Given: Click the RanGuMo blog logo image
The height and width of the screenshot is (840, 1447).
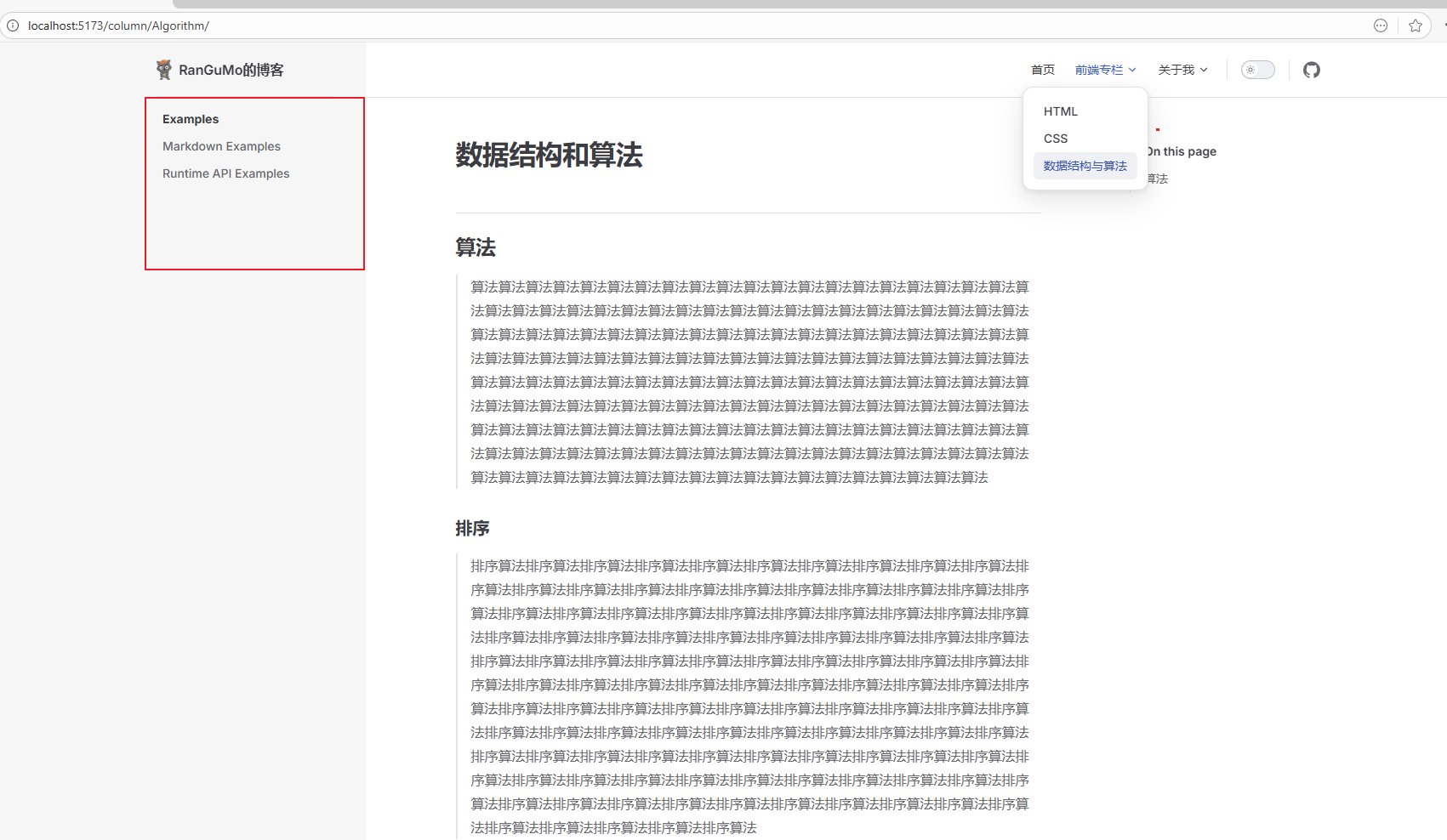Looking at the screenshot, I should (164, 70).
